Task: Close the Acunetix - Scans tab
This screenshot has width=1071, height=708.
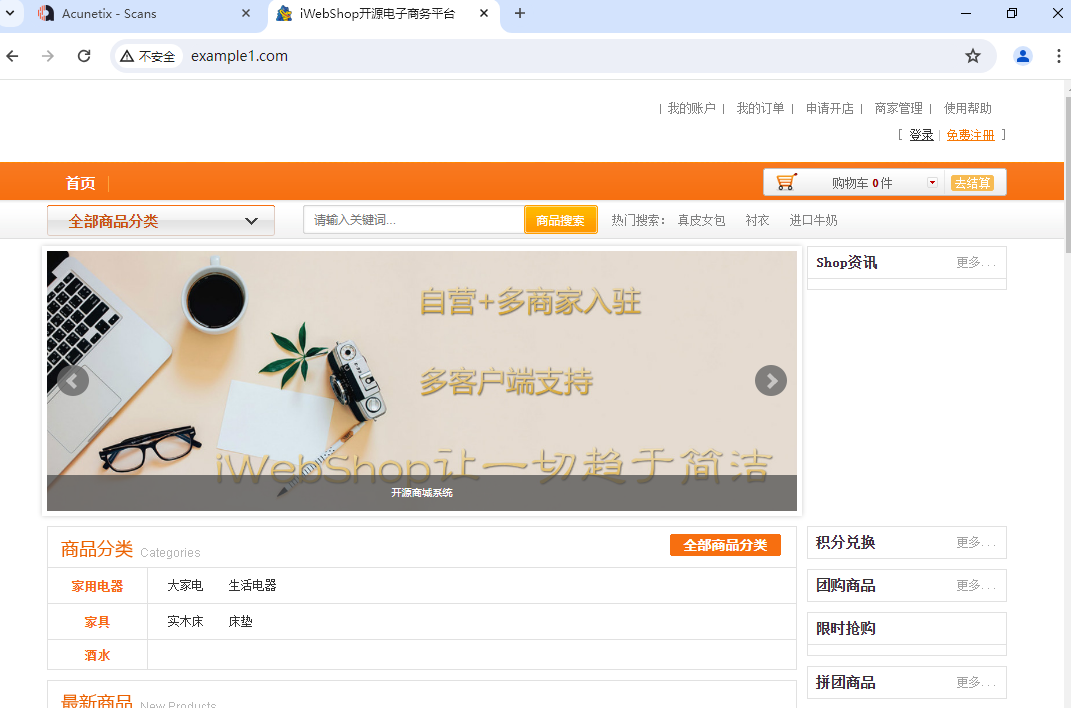Action: (246, 14)
